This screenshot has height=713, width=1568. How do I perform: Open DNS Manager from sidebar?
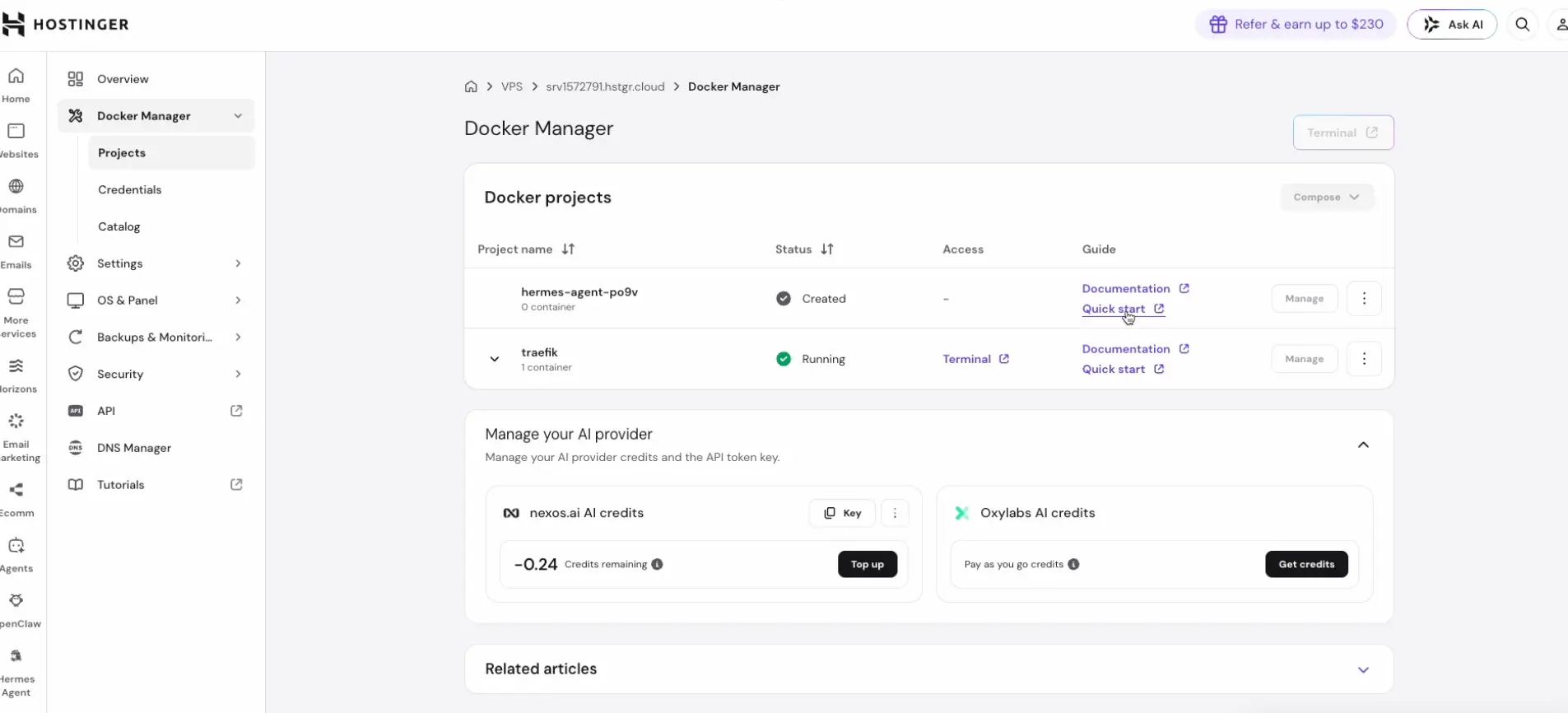click(x=156, y=448)
